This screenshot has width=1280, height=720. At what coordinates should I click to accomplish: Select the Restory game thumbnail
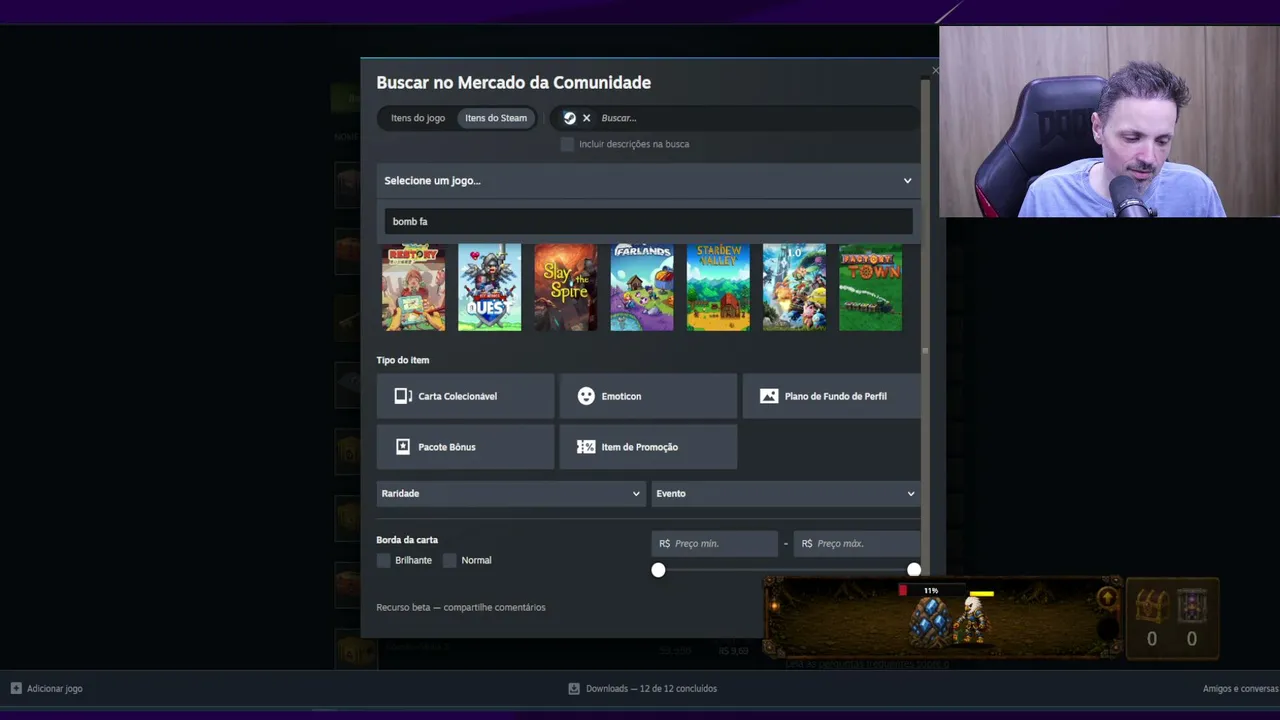(x=413, y=288)
